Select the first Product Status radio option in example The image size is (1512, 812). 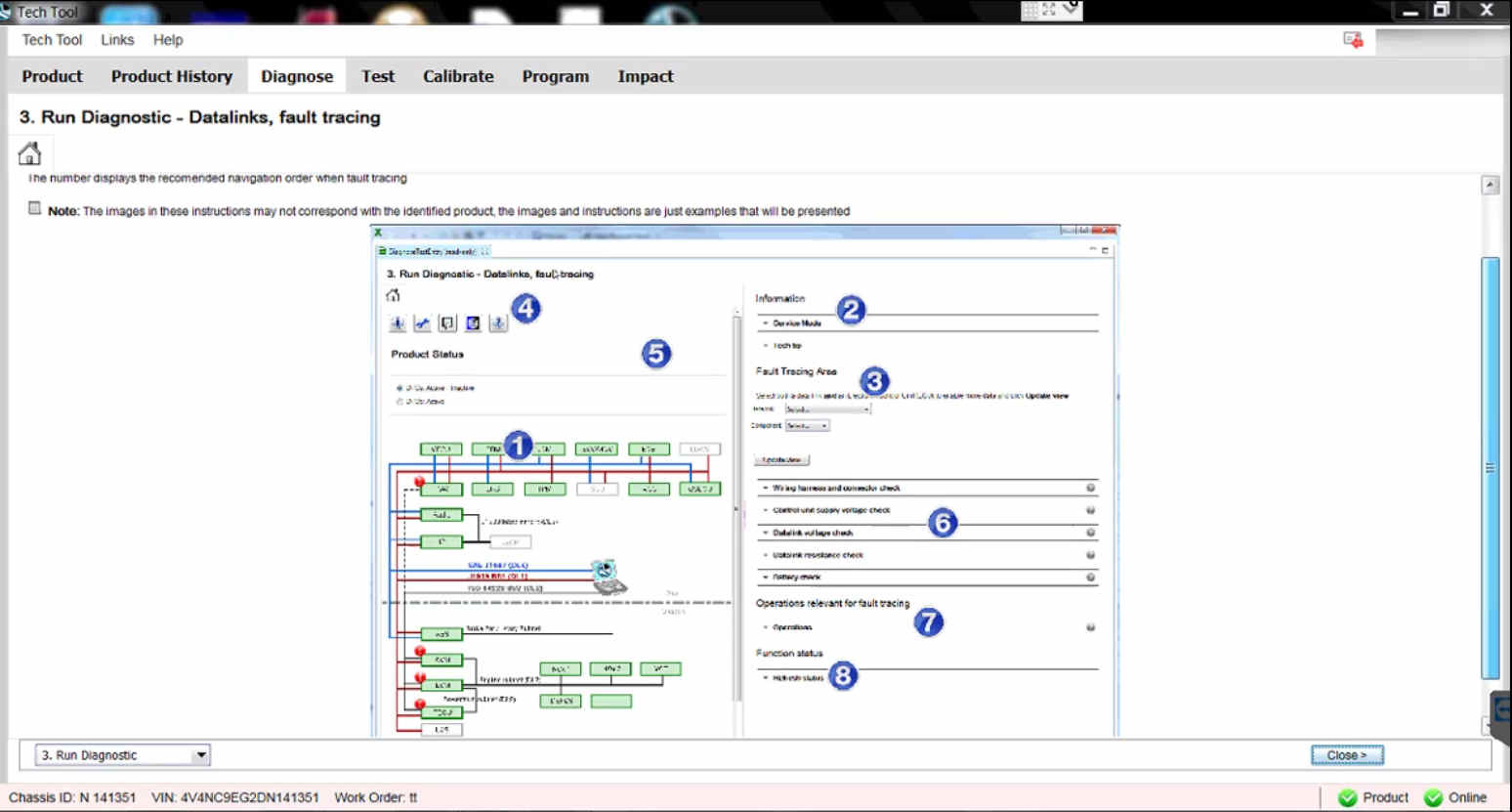tap(399, 388)
